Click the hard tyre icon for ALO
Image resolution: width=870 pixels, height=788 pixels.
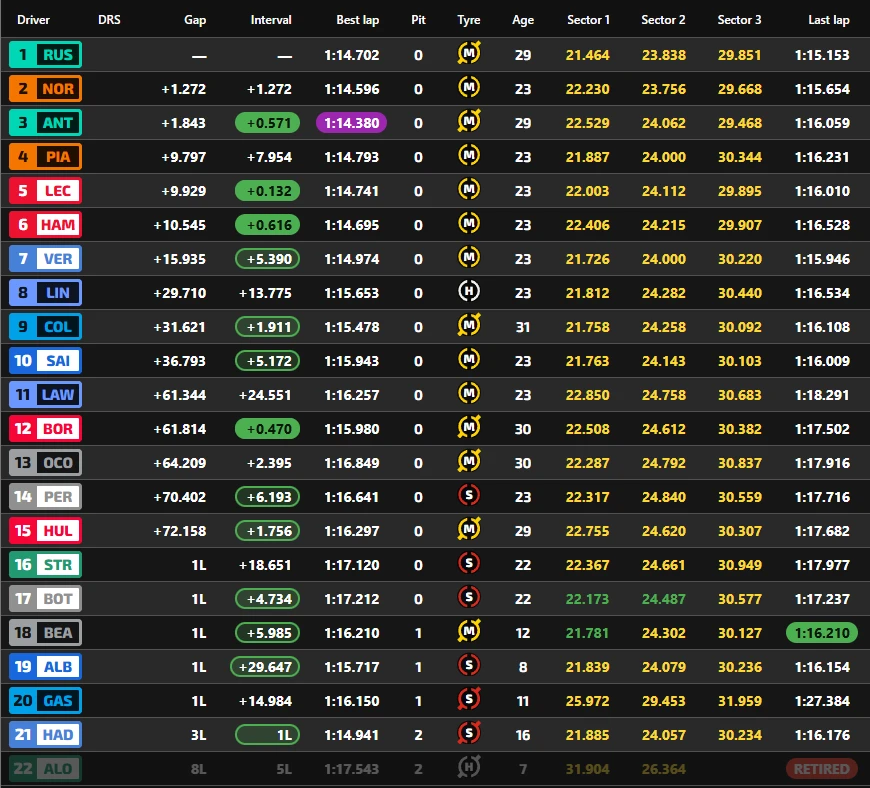pyautogui.click(x=469, y=767)
